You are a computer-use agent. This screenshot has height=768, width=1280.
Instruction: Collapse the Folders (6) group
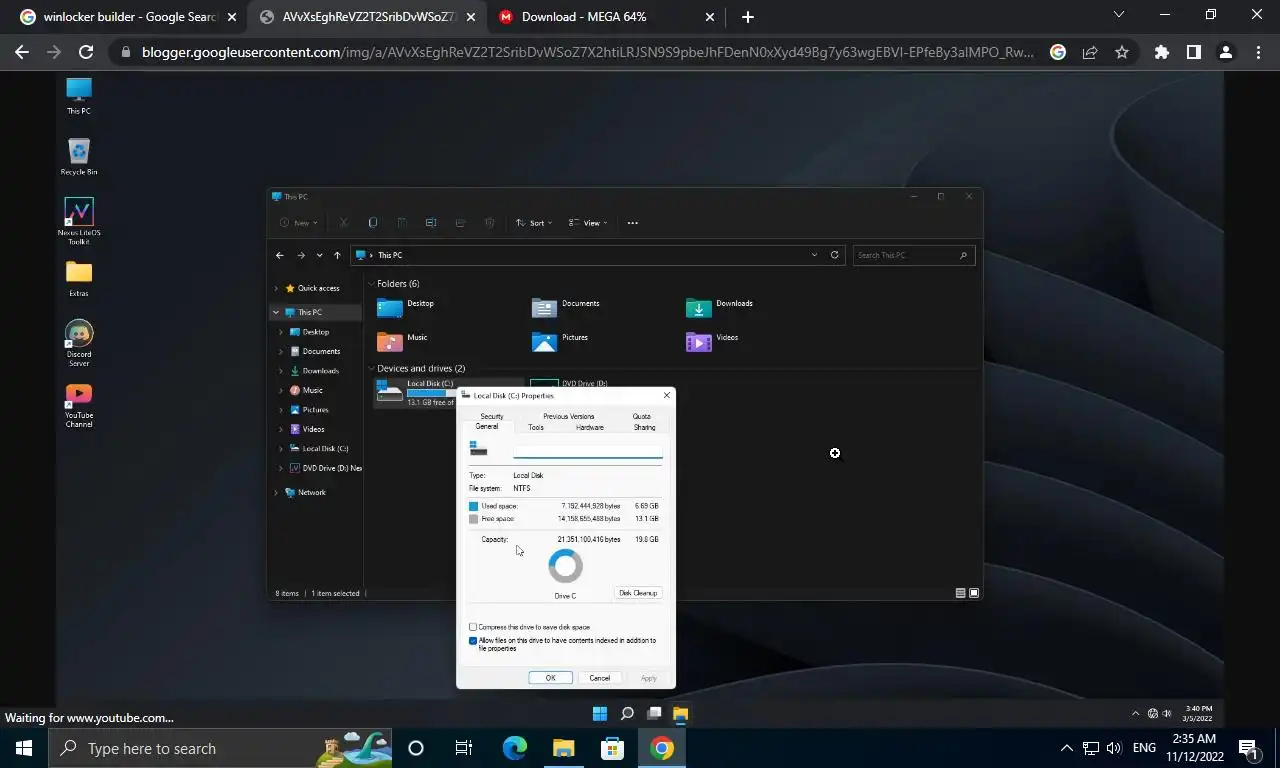click(x=372, y=284)
